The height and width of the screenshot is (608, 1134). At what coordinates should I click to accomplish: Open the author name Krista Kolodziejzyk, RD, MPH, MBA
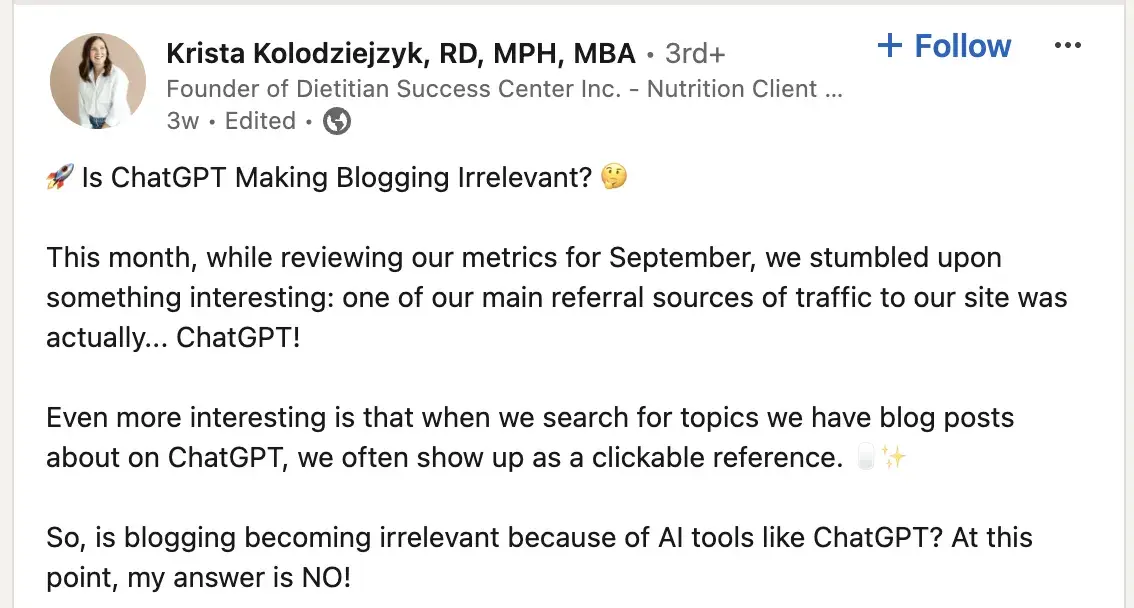400,53
